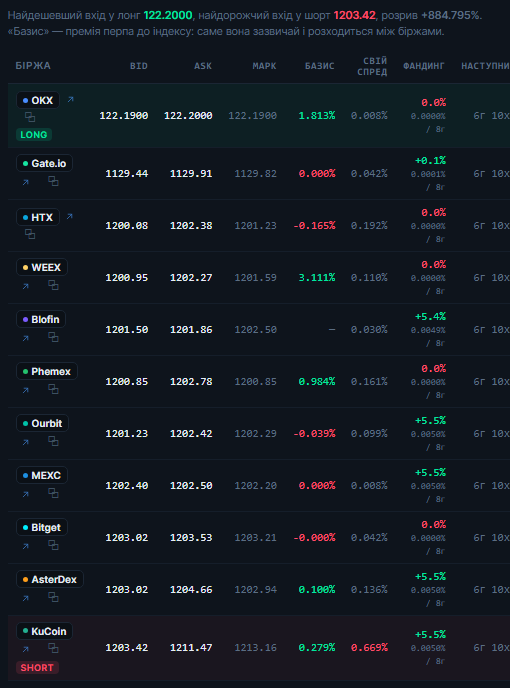Viewport: 510px width, 688px height.
Task: Select the HTX exchange badge
Action: pos(38,217)
